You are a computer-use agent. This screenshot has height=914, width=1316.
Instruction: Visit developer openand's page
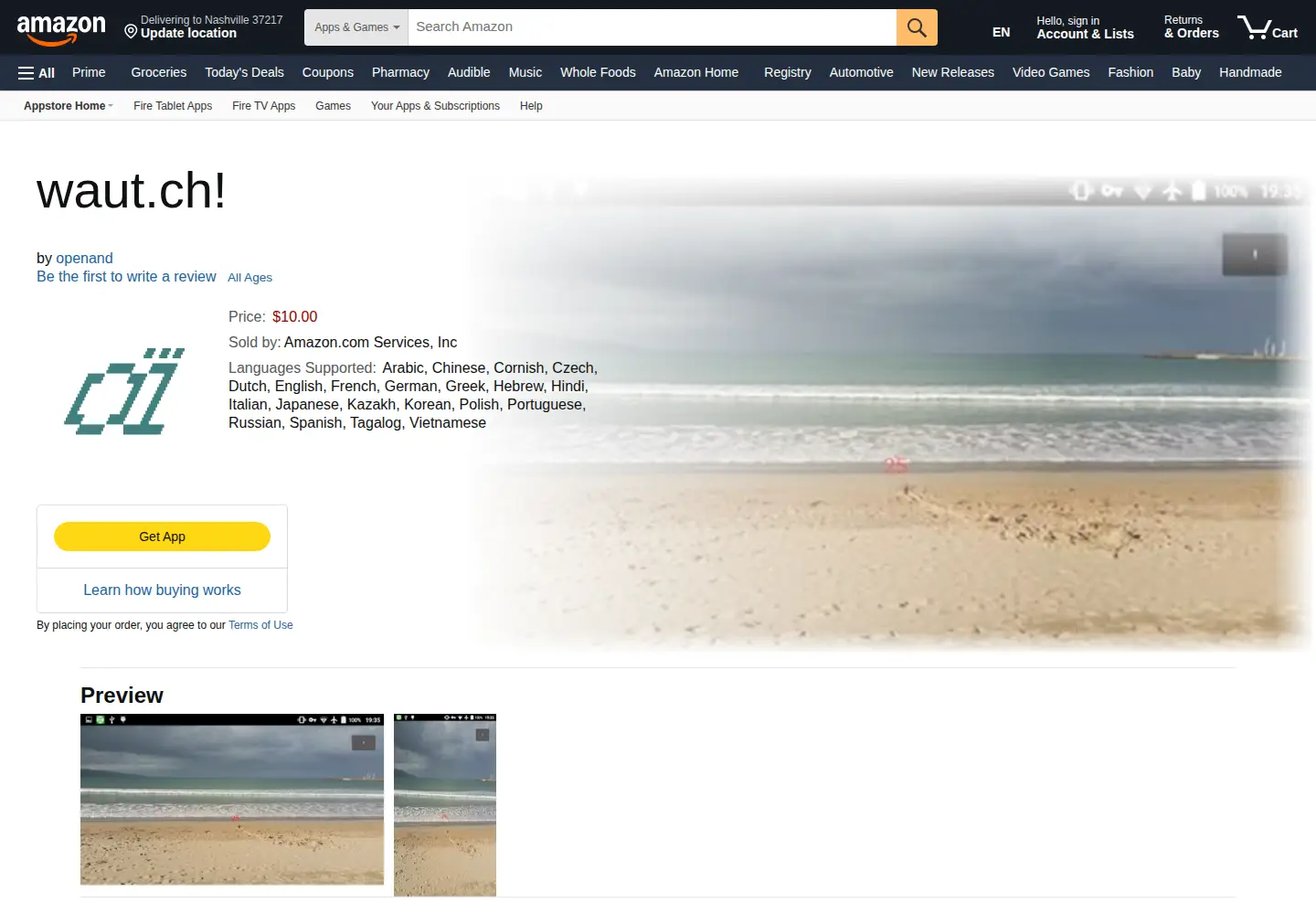pyautogui.click(x=84, y=259)
